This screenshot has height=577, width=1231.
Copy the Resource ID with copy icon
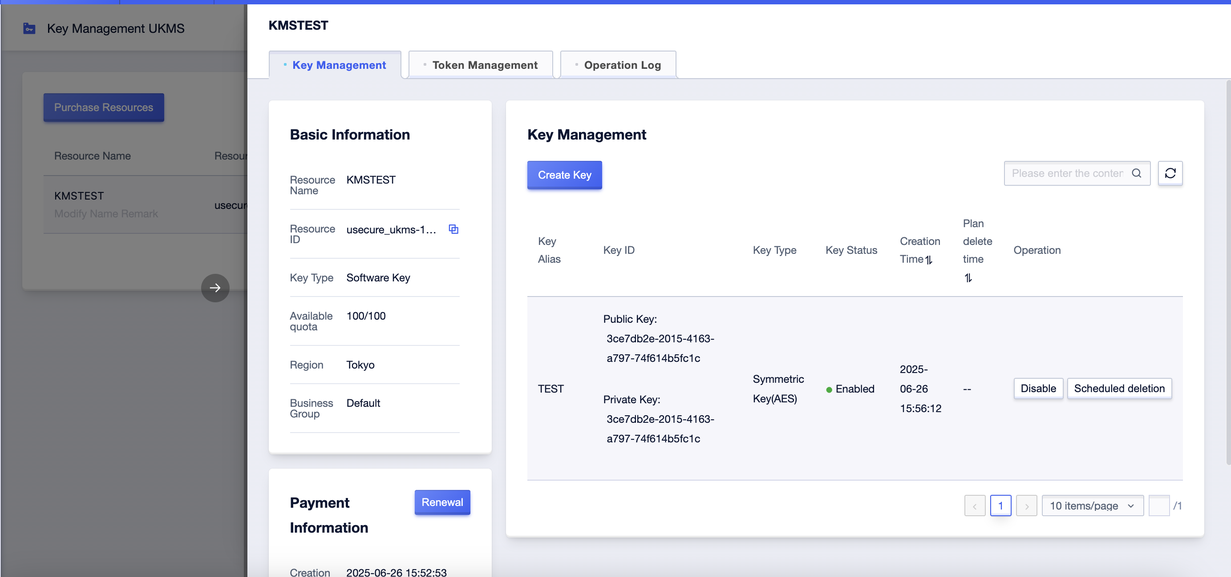pos(453,229)
